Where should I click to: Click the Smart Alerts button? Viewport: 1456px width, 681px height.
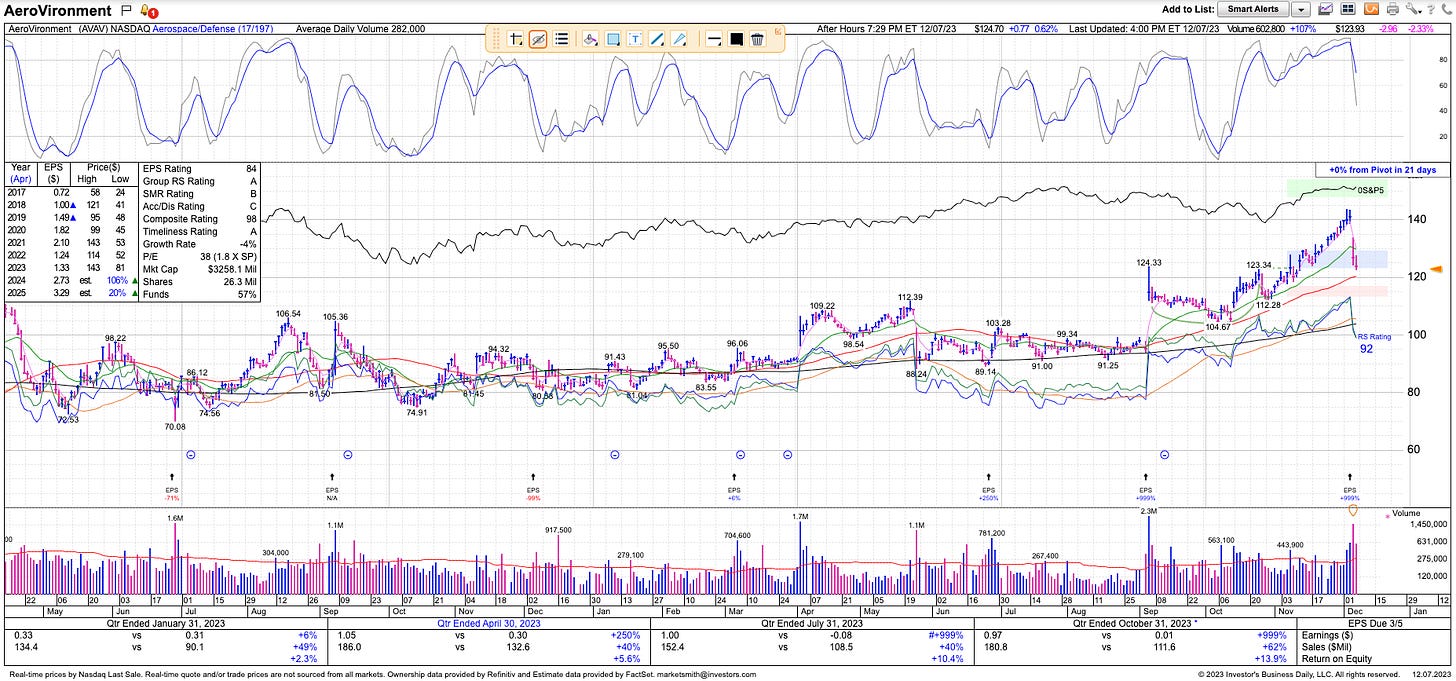click(x=1253, y=9)
